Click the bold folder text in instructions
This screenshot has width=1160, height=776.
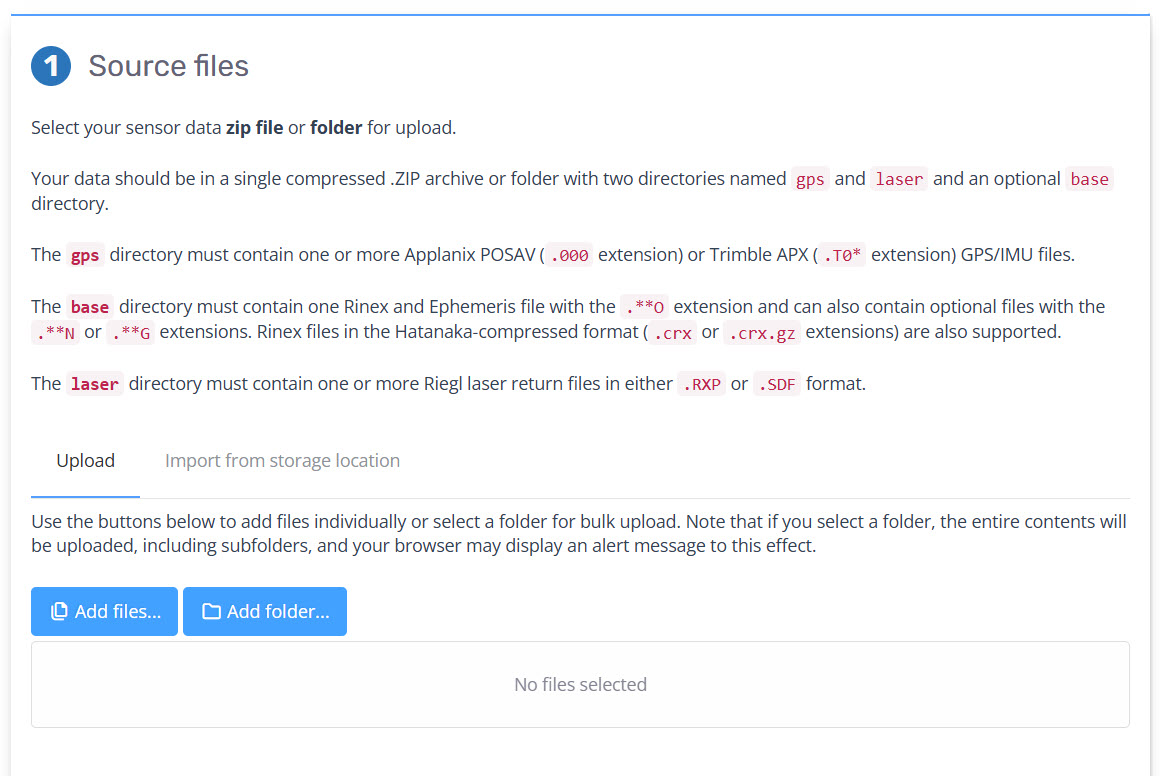tap(336, 128)
